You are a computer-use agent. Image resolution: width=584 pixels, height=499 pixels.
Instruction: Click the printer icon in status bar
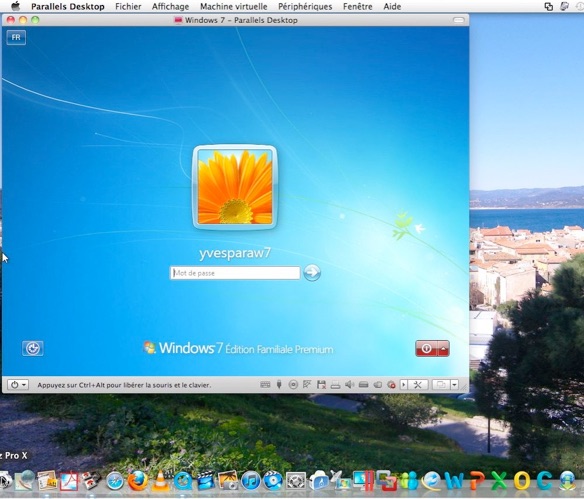(335, 385)
